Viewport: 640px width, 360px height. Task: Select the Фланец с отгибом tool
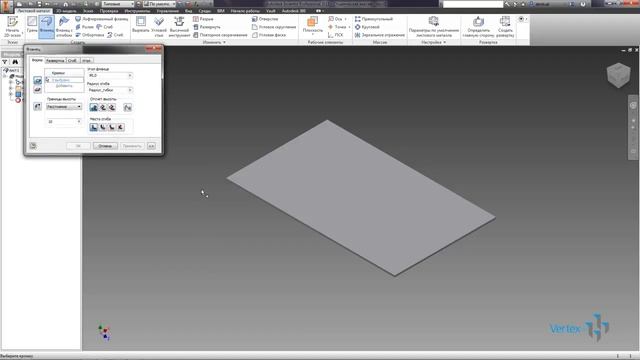pyautogui.click(x=64, y=27)
